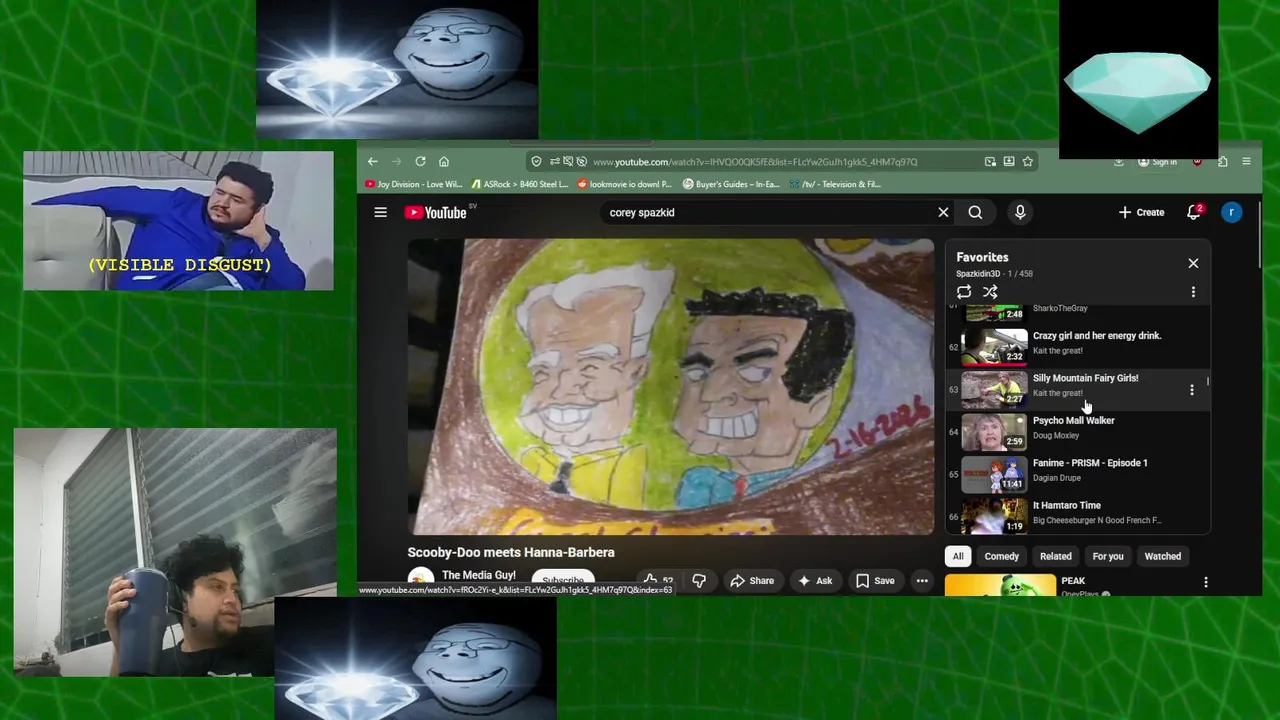Viewport: 1280px width, 720px height.
Task: Click the video player to pause
Action: [671, 386]
